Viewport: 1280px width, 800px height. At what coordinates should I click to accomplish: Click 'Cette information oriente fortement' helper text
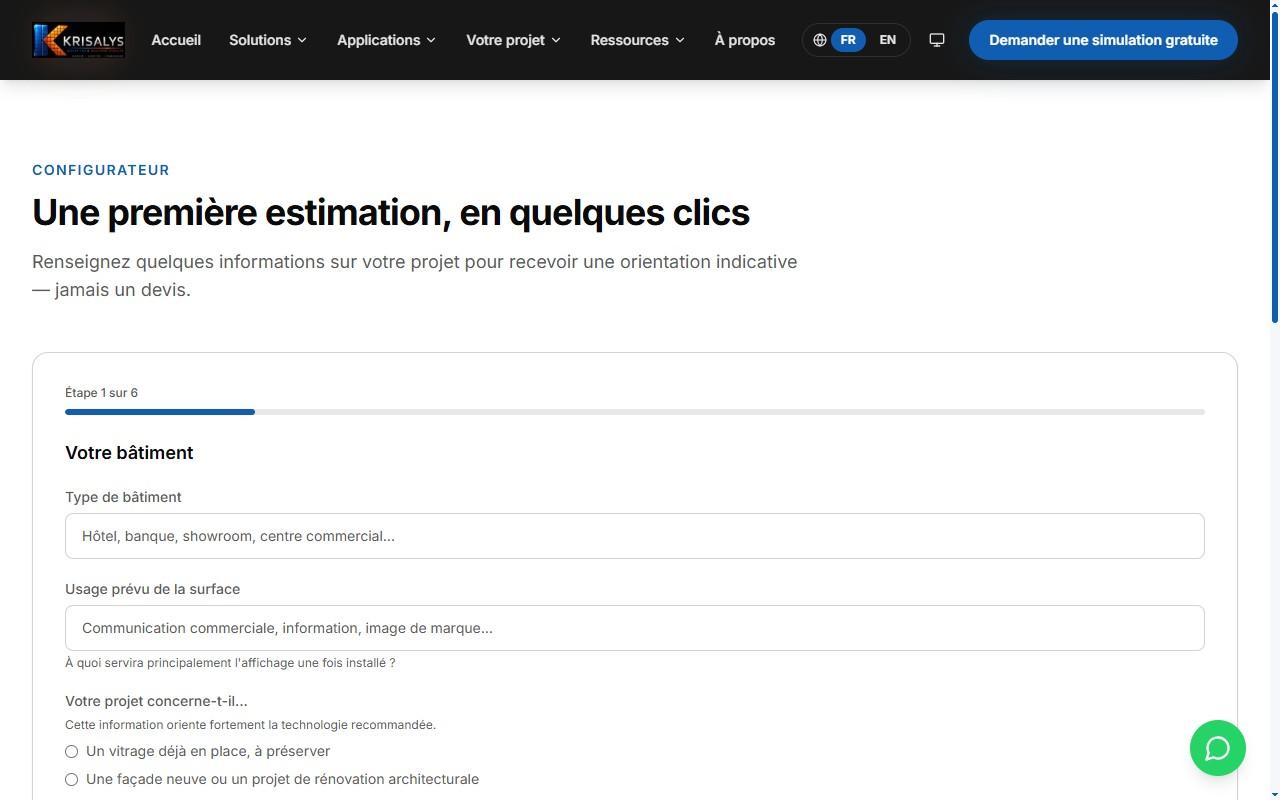tap(250, 725)
